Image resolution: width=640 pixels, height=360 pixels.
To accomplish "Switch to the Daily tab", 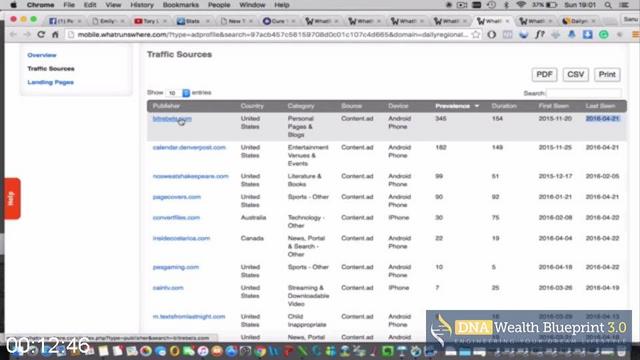I will tap(579, 21).
